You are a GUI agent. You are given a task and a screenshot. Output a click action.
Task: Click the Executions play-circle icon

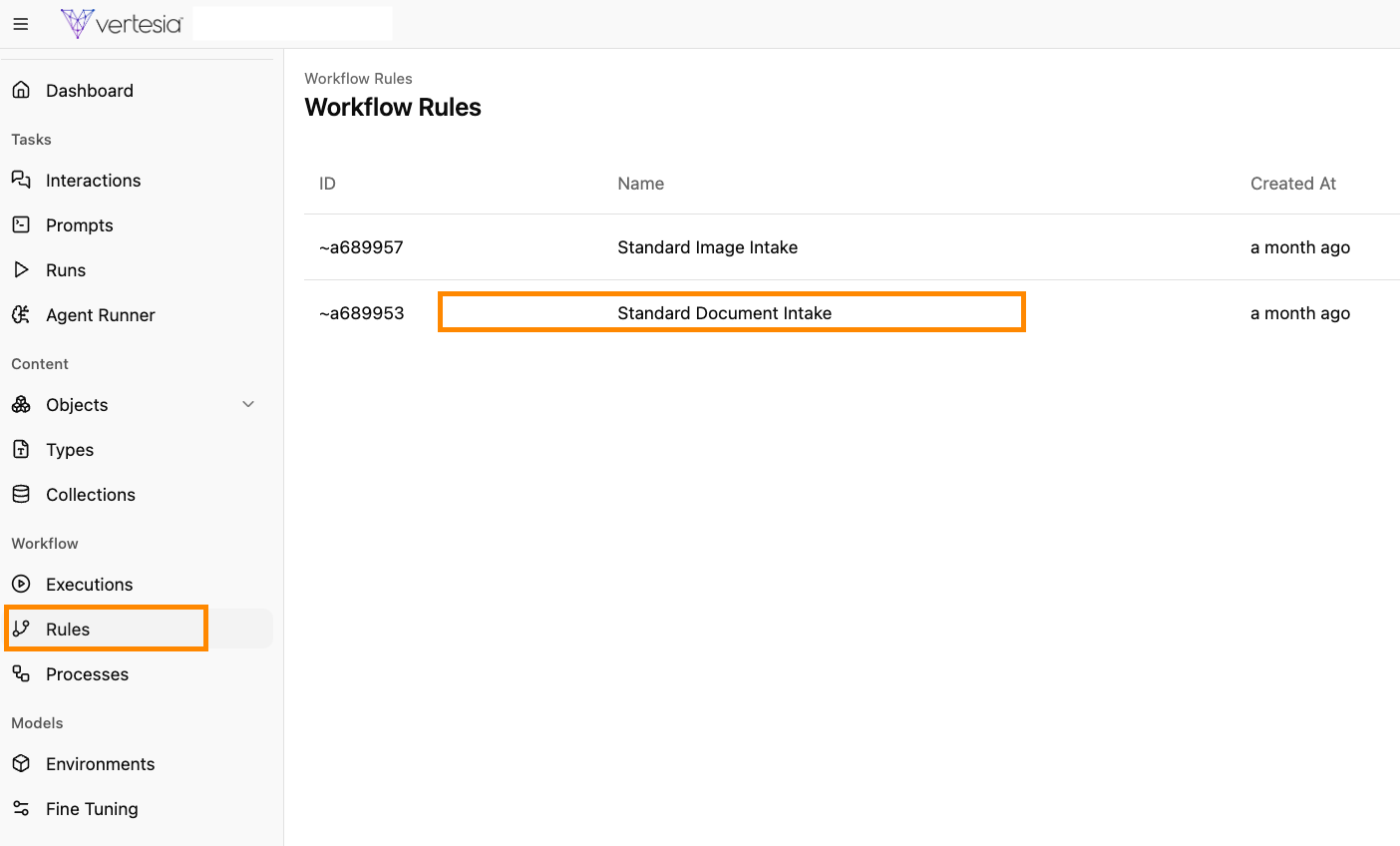tap(21, 584)
